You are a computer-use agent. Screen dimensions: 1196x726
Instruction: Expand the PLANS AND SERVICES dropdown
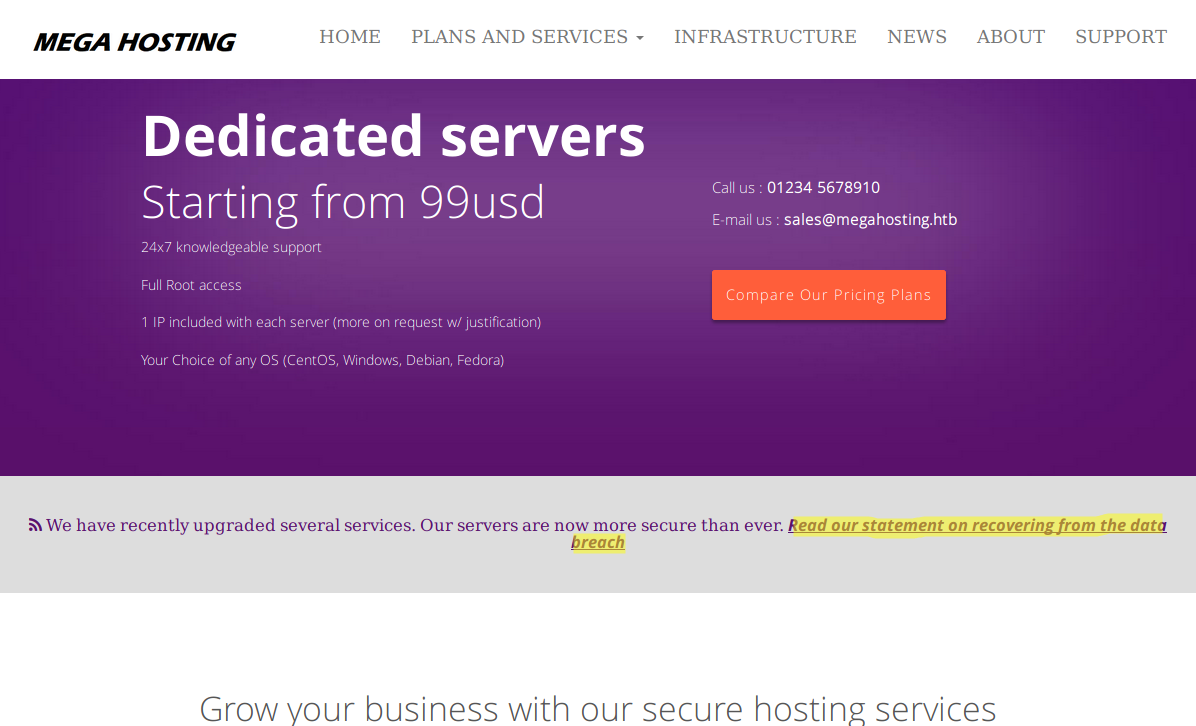click(x=527, y=37)
